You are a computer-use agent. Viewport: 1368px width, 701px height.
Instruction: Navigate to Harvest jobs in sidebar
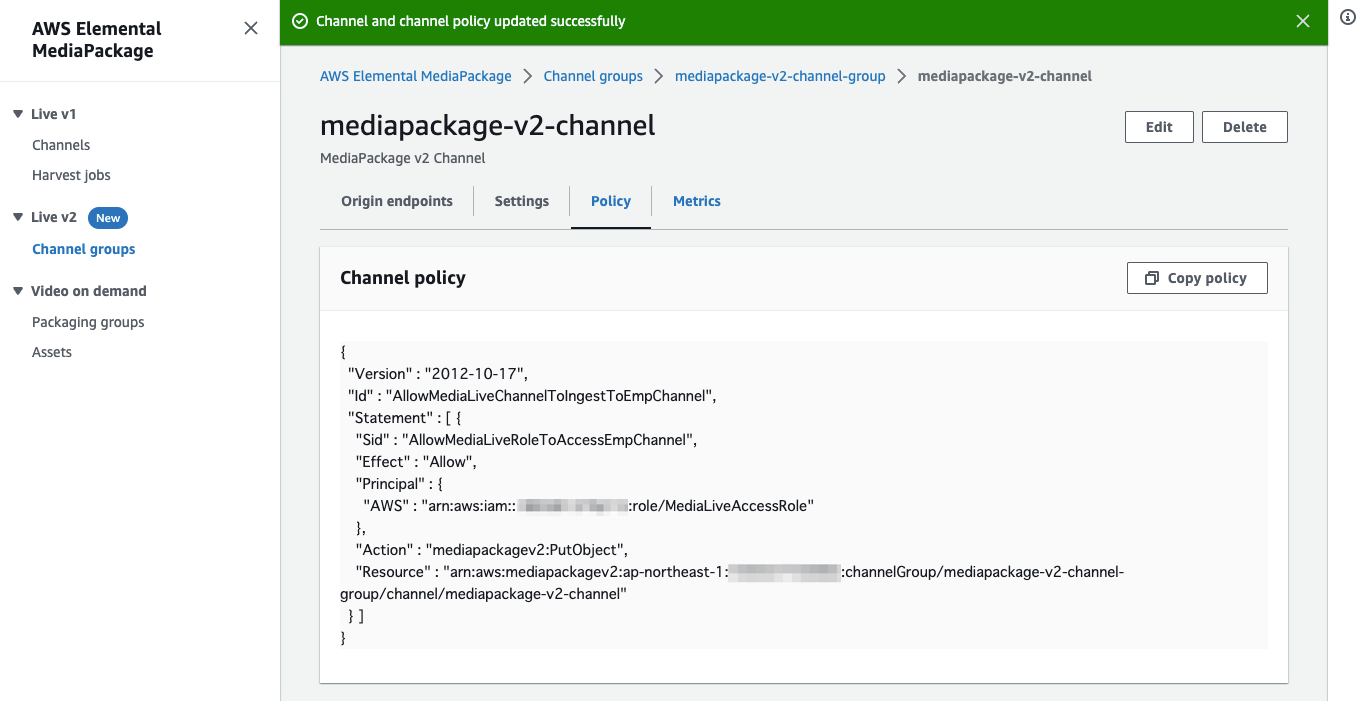click(71, 174)
